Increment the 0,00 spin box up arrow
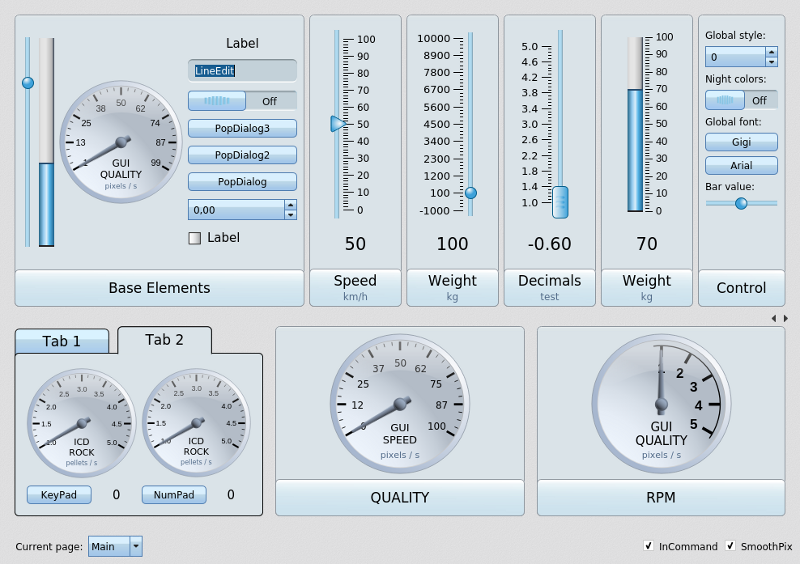This screenshot has height=564, width=800. 290,205
